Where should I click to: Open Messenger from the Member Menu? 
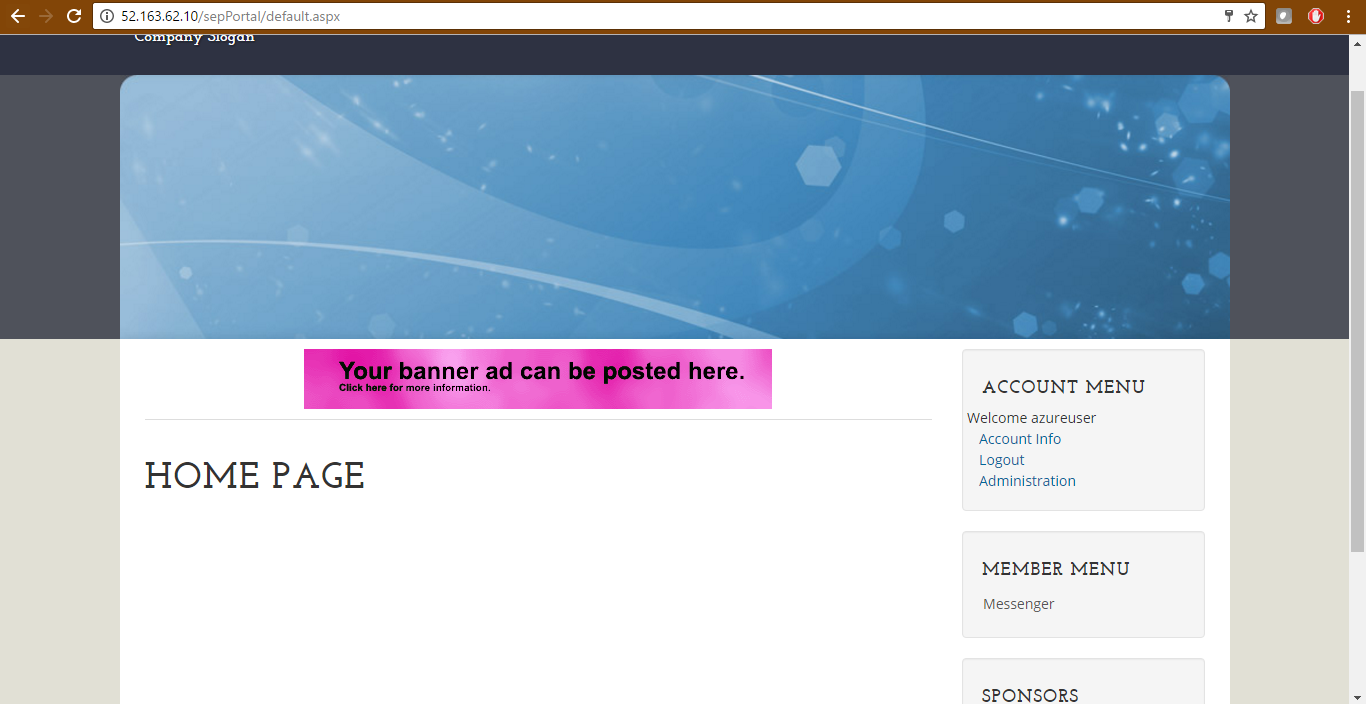pyautogui.click(x=1018, y=604)
